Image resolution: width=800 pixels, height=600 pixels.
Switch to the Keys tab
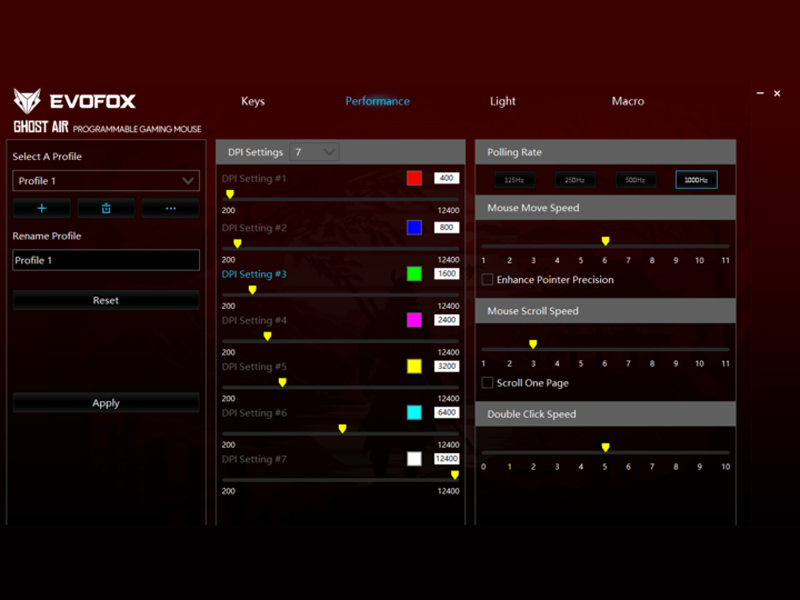[253, 101]
